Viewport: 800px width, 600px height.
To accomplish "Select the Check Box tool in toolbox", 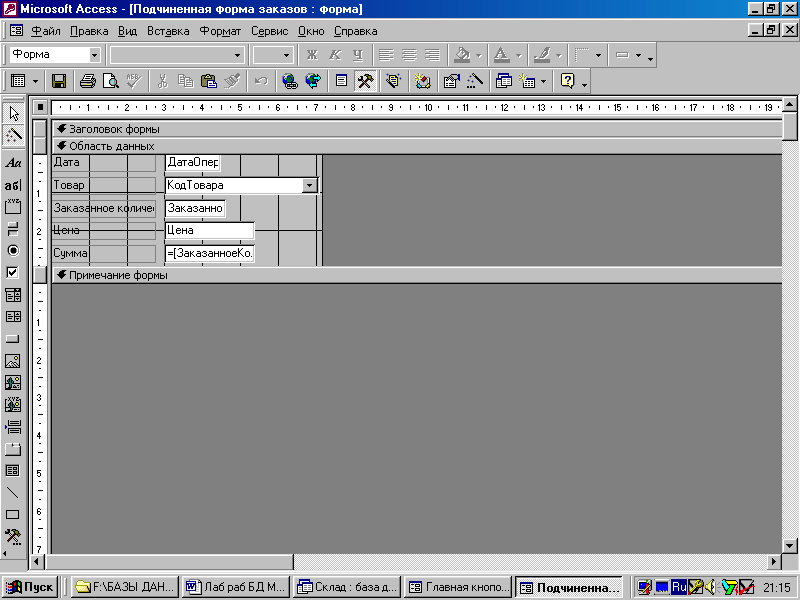I will (x=13, y=272).
